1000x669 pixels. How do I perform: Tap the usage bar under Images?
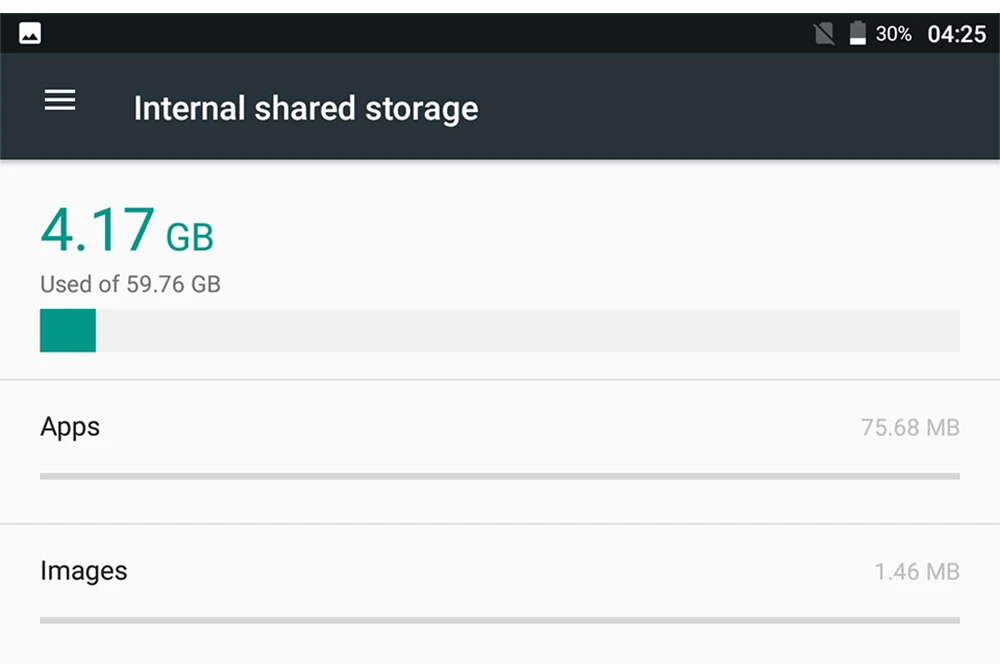coord(500,620)
